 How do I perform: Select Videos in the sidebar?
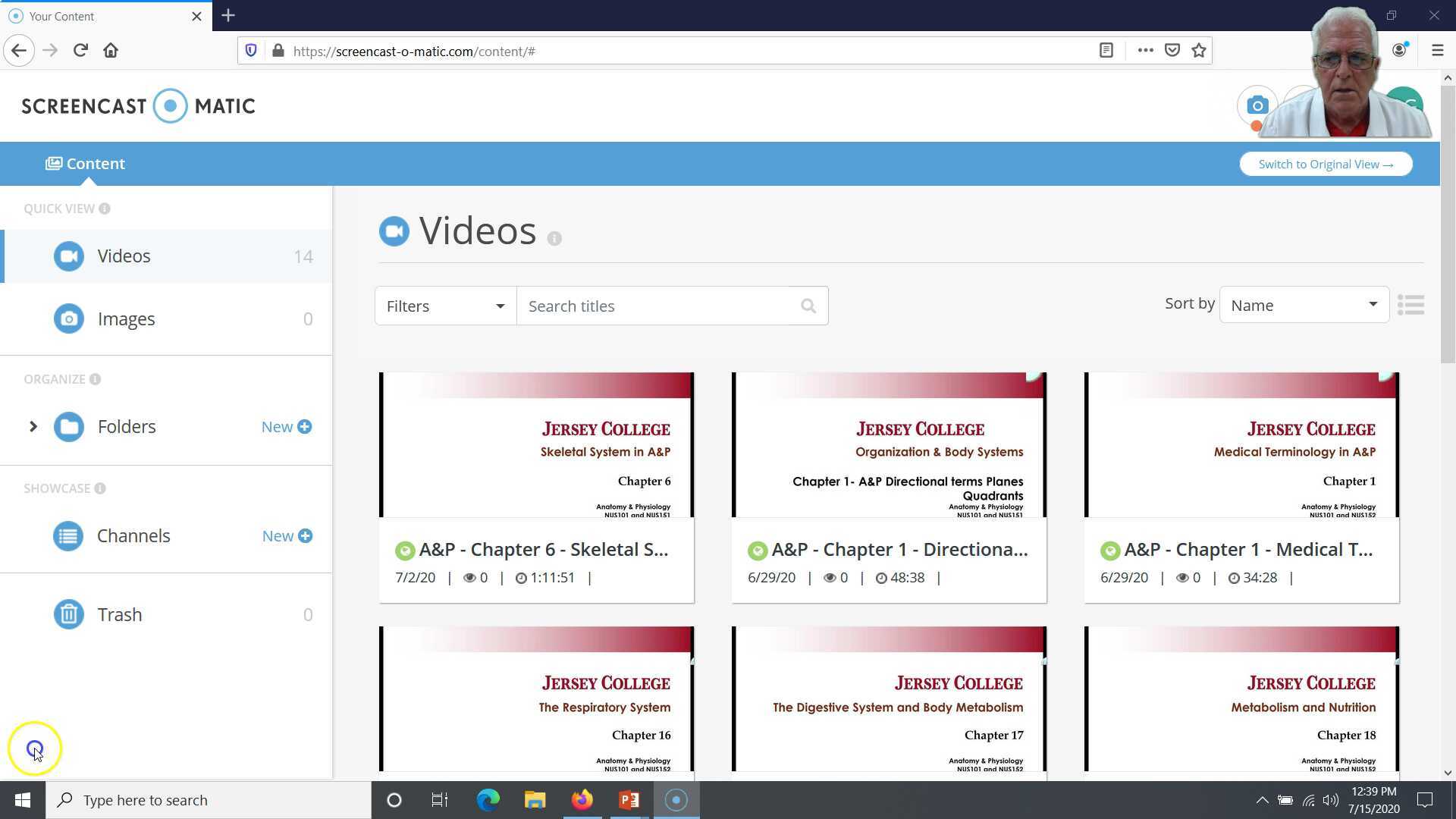(x=124, y=256)
